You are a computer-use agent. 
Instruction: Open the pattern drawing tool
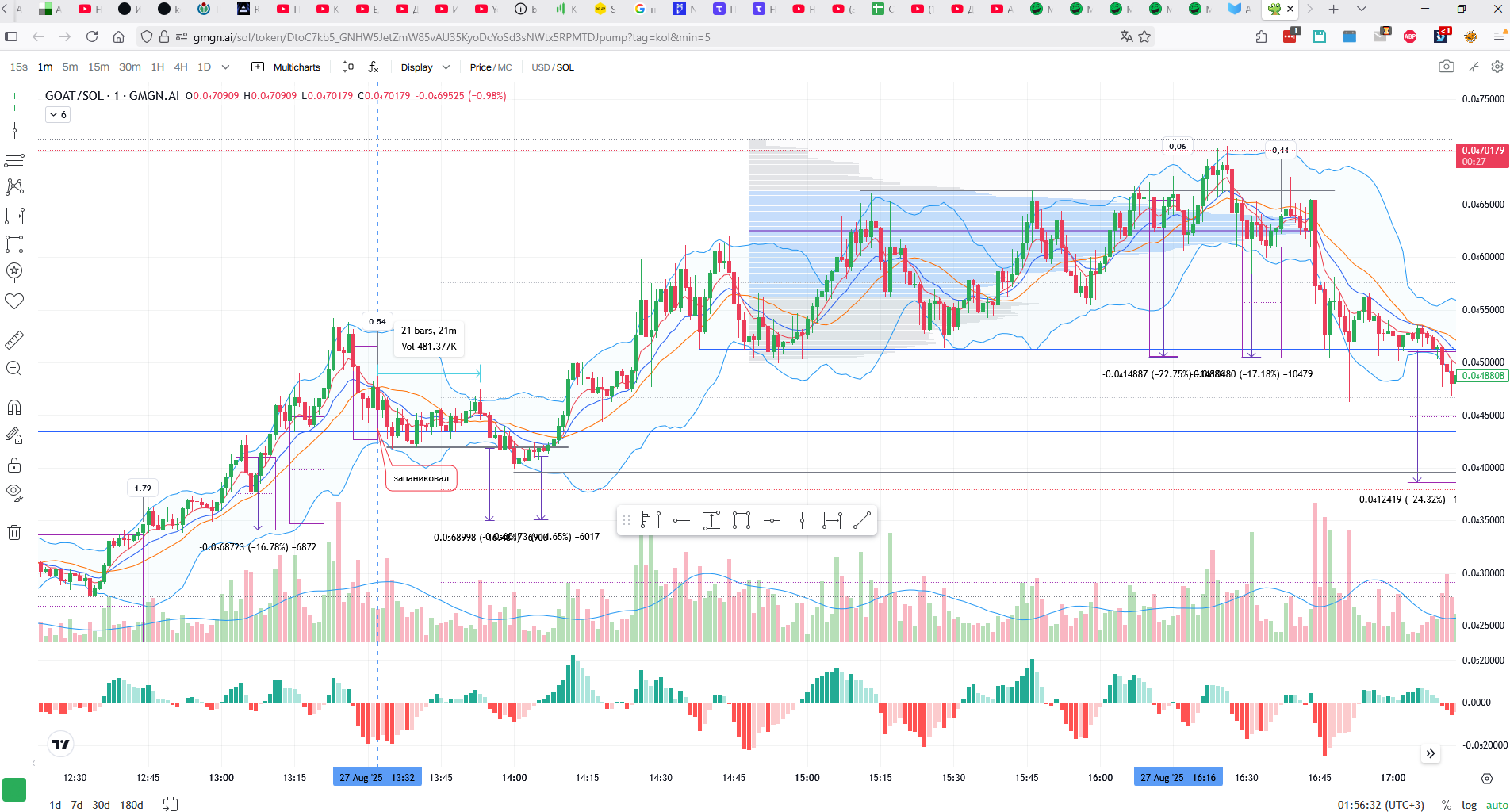tap(14, 187)
